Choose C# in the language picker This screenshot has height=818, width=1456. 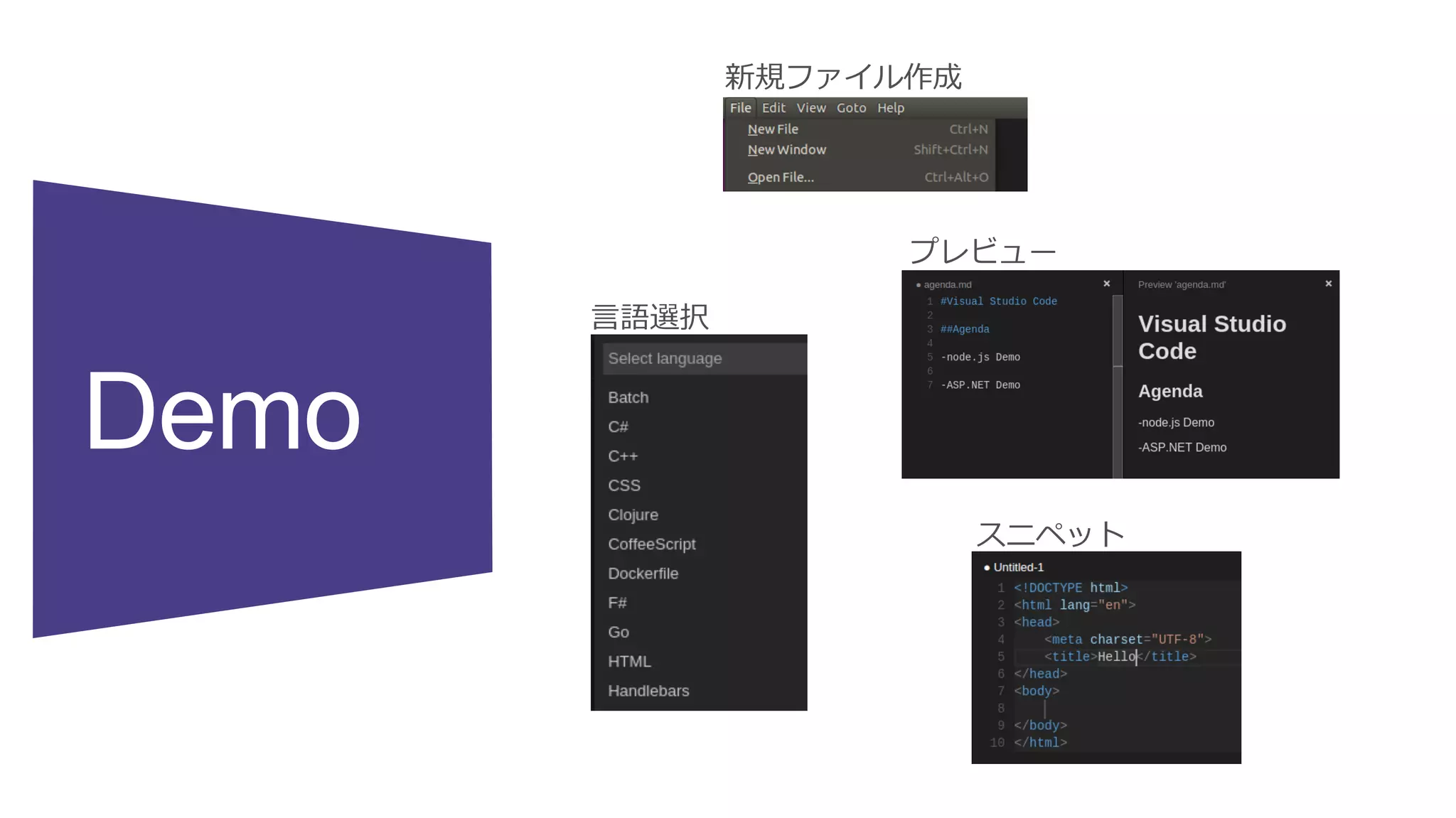618,427
